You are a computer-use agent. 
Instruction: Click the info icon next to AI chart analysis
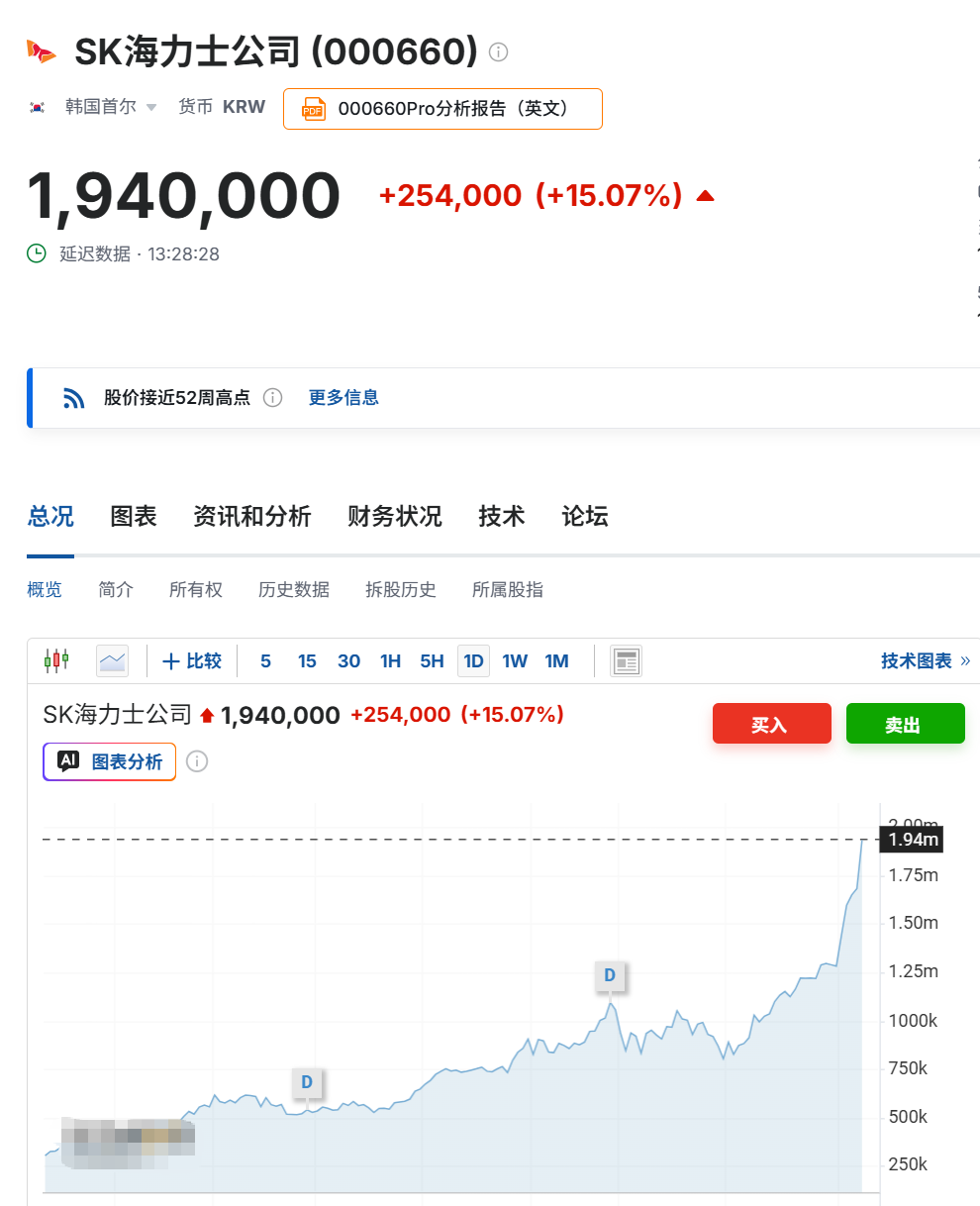point(197,761)
